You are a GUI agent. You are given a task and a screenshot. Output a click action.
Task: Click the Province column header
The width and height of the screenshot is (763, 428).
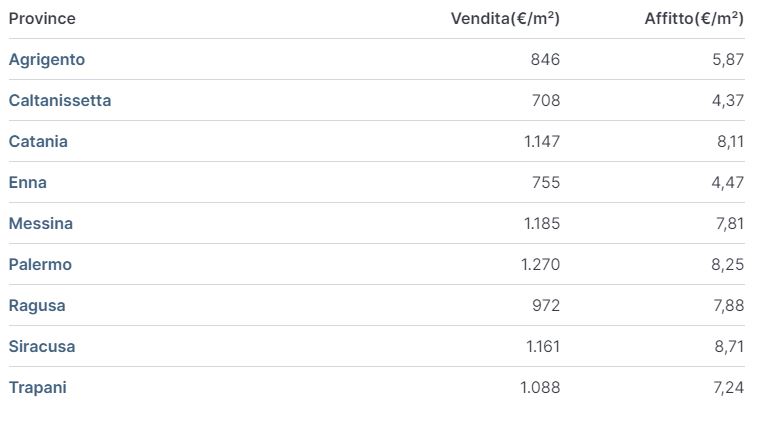(42, 19)
